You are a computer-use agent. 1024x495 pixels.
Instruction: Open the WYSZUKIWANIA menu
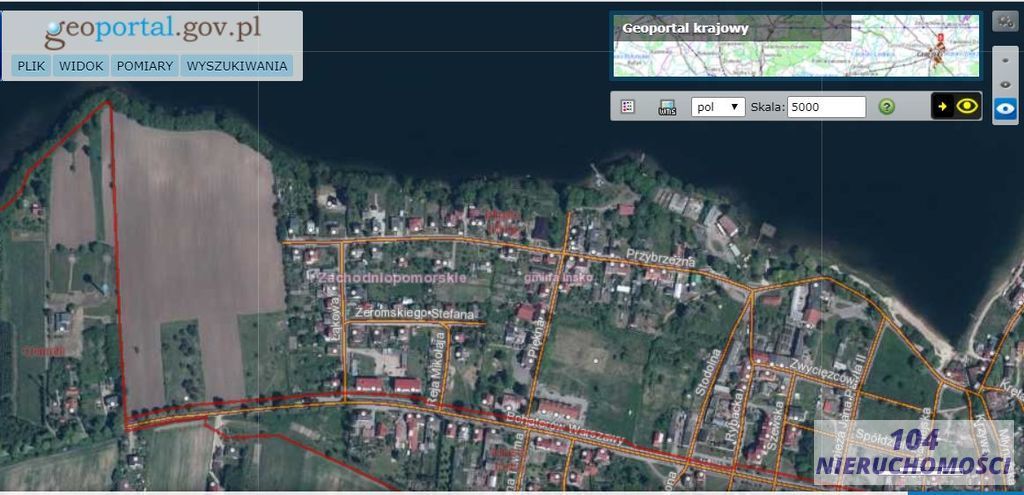tap(236, 66)
